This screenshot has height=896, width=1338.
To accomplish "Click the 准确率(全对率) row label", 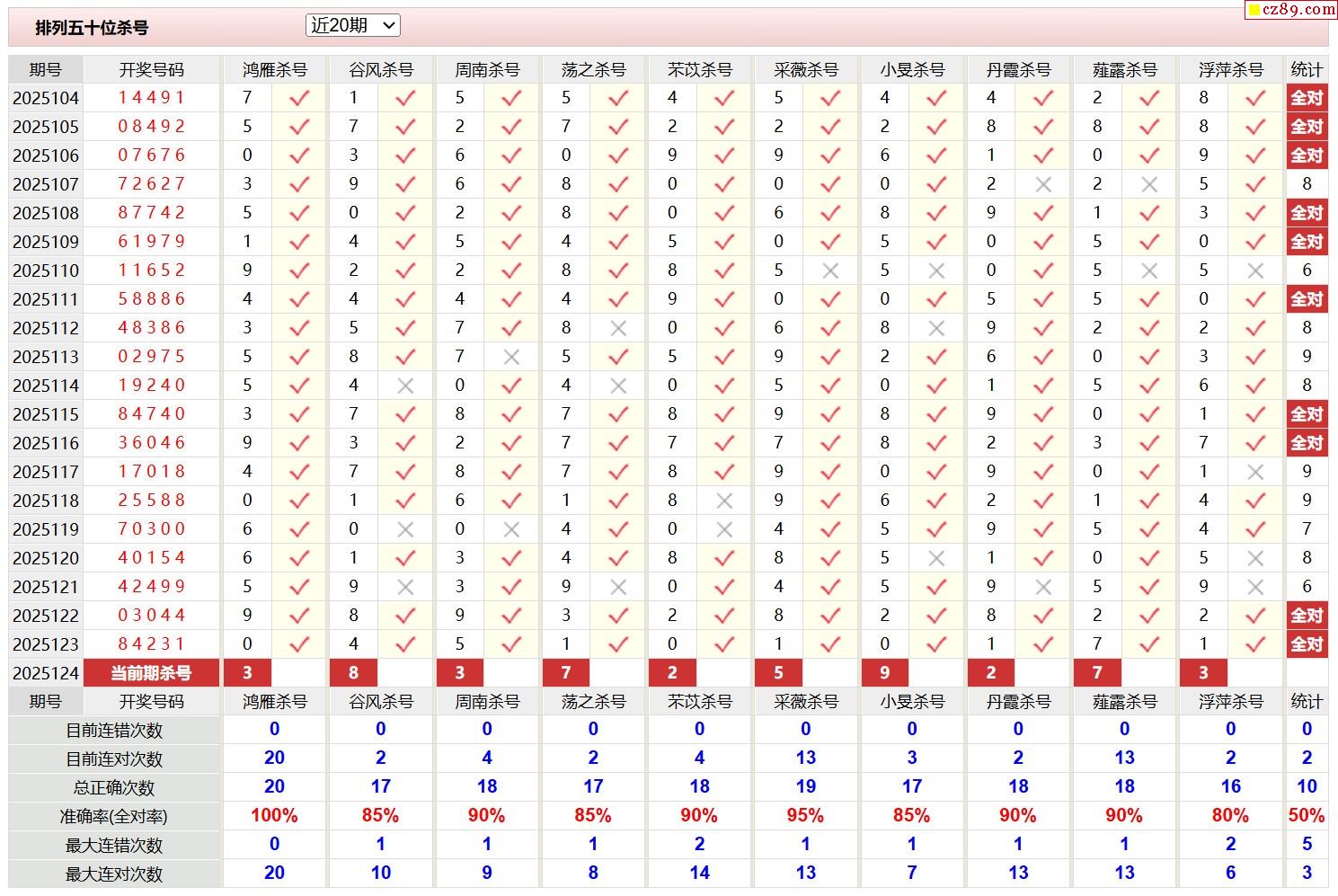I will (x=114, y=817).
